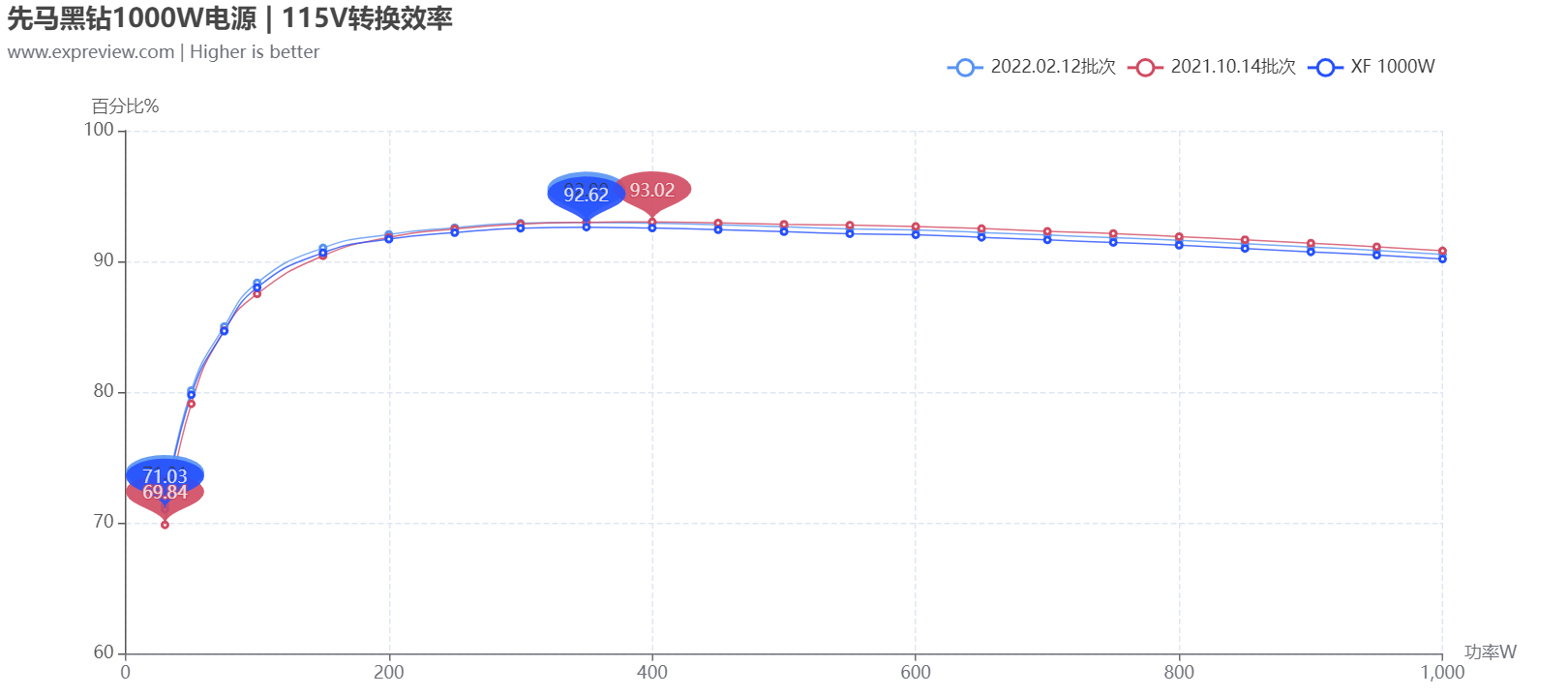Click the 2022.02.12批次 light-blue legend circle icon
The height and width of the screenshot is (697, 1568).
click(964, 67)
